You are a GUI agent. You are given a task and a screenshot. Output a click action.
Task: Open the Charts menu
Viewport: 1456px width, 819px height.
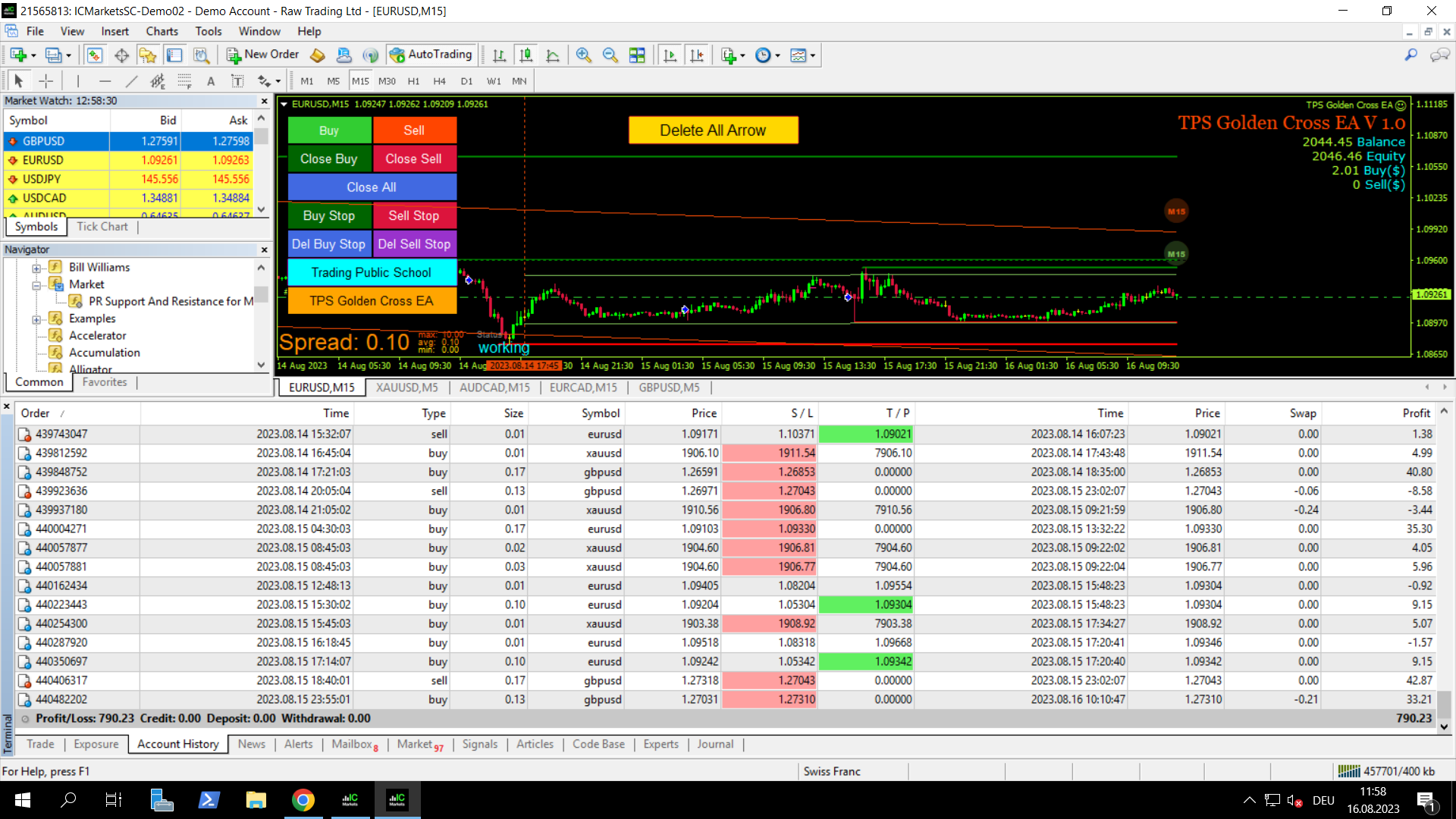(162, 31)
